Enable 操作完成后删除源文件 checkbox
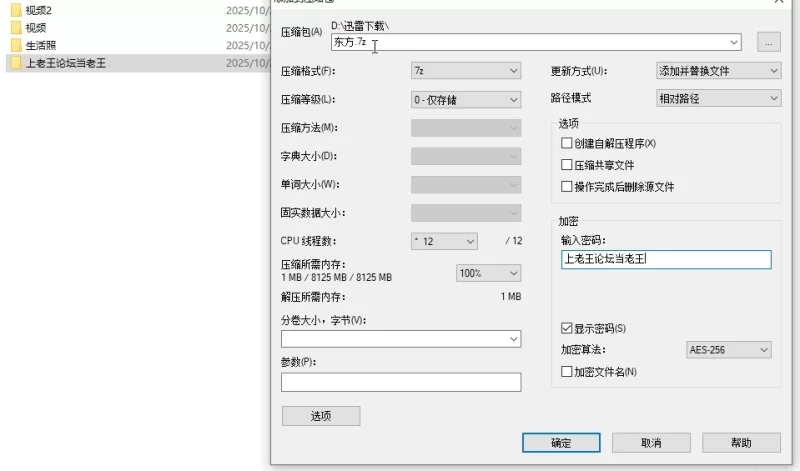Viewport: 800px width, 471px height. coord(567,187)
